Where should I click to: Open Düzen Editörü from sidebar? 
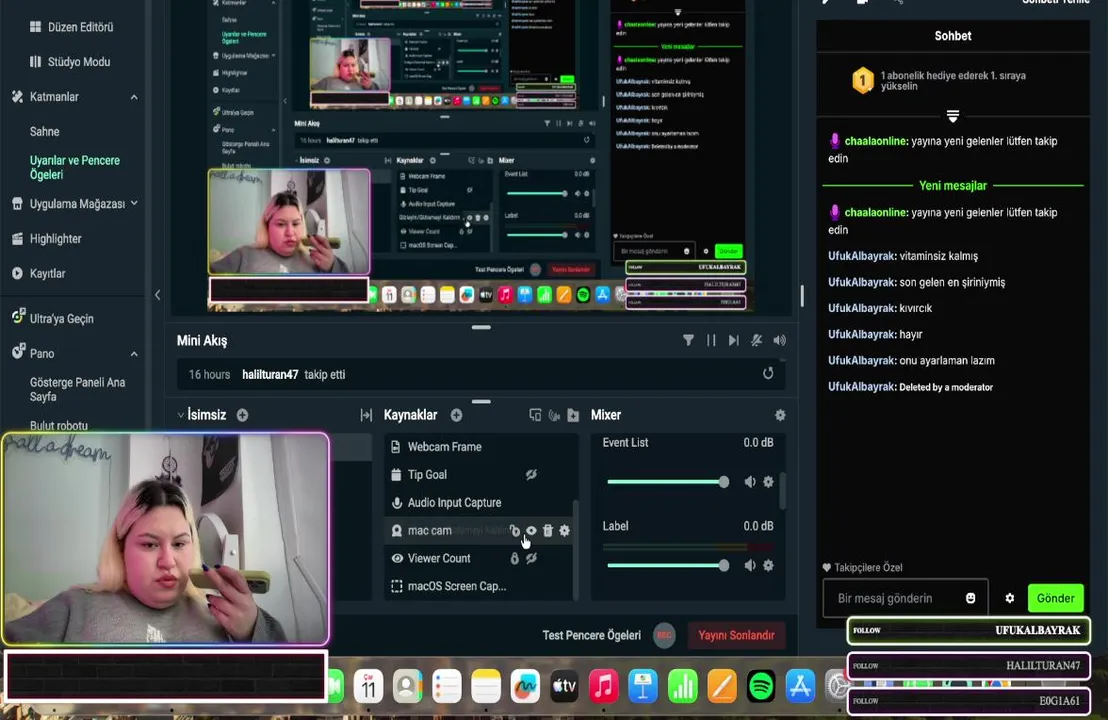(x=71, y=27)
